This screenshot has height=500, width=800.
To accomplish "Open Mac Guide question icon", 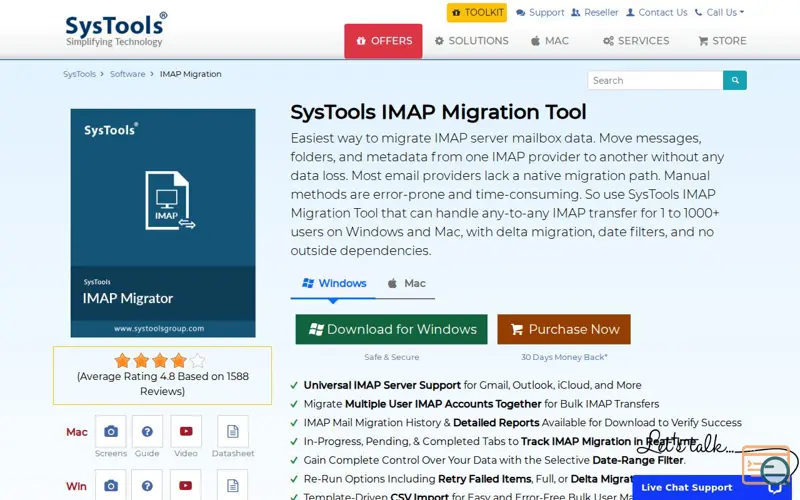I will [147, 432].
